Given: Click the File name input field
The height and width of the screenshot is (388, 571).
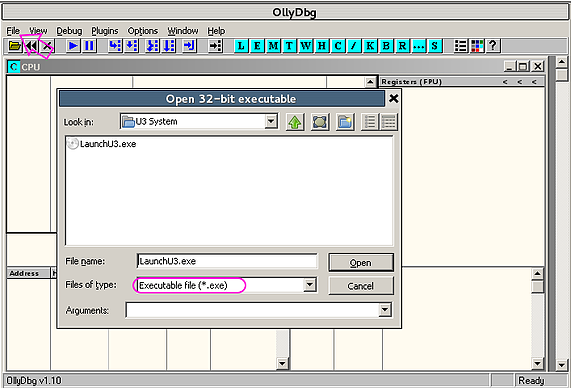Looking at the screenshot, I should click(227, 261).
